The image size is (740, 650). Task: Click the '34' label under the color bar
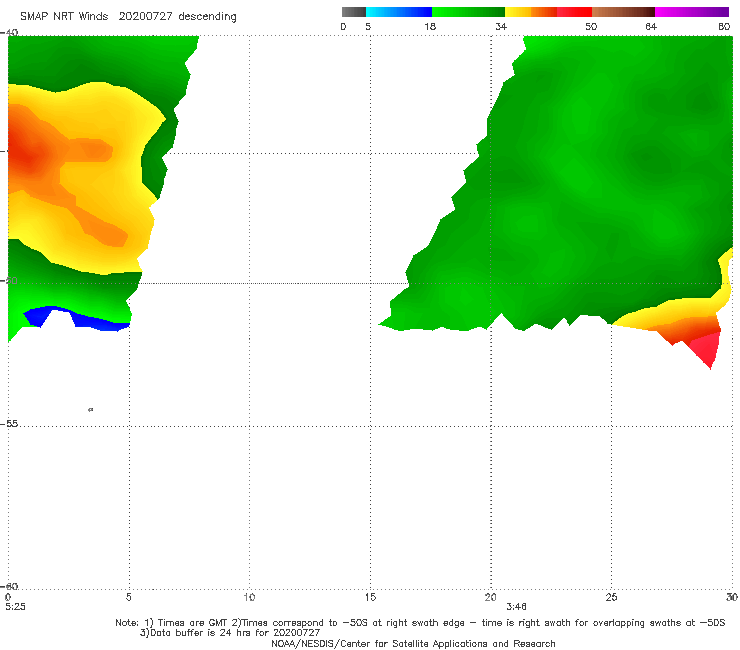tap(501, 26)
